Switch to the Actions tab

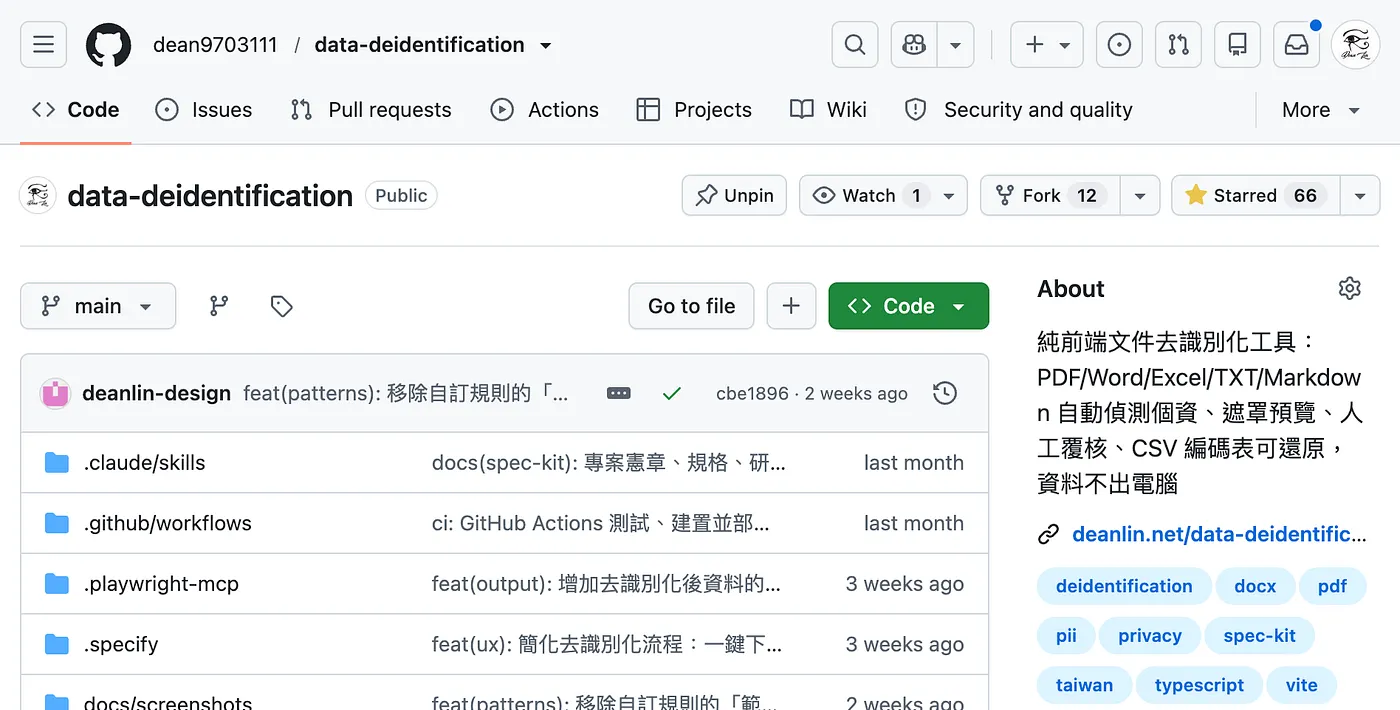pyautogui.click(x=545, y=110)
